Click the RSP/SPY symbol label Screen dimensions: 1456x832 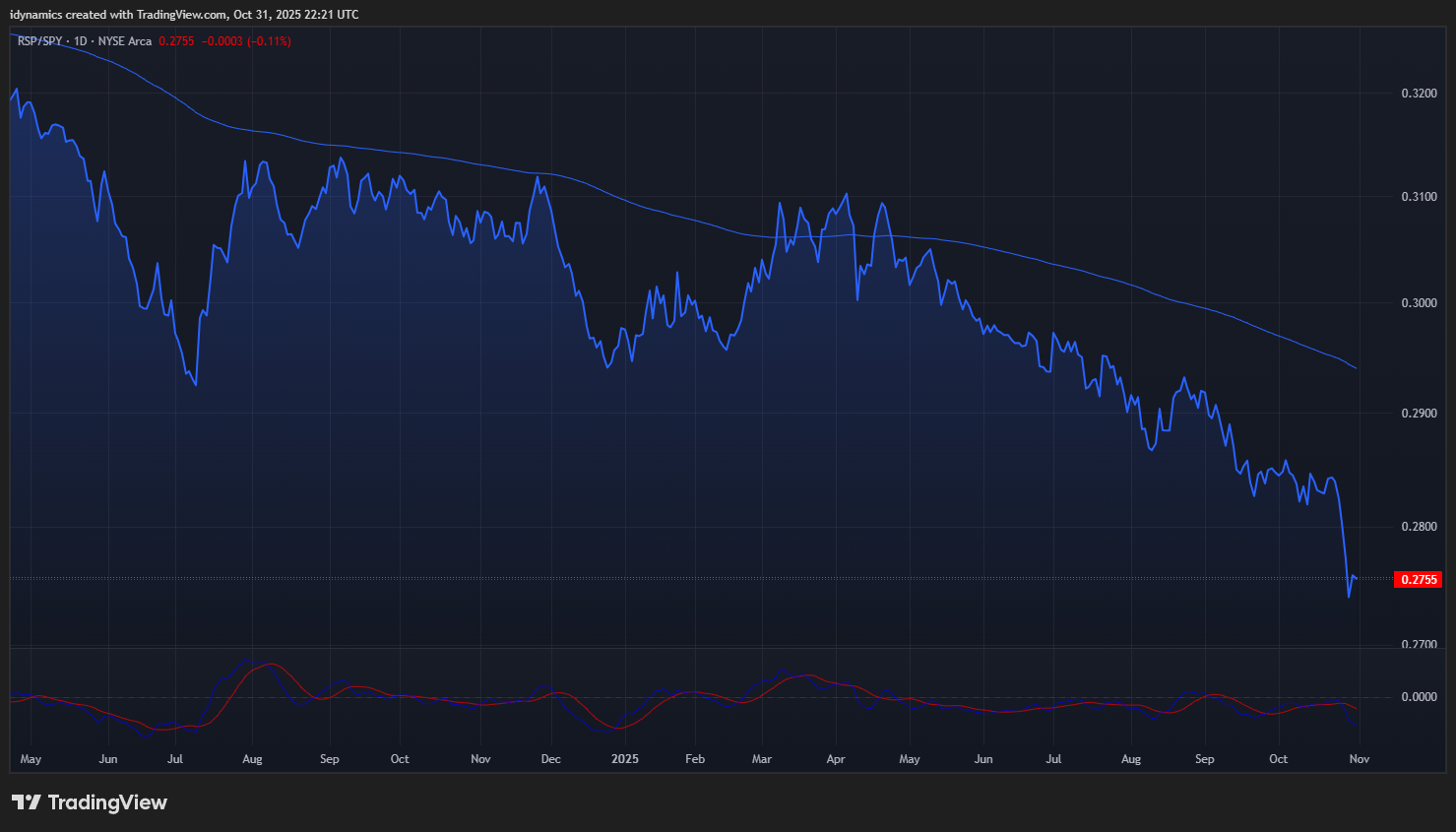pyautogui.click(x=39, y=41)
